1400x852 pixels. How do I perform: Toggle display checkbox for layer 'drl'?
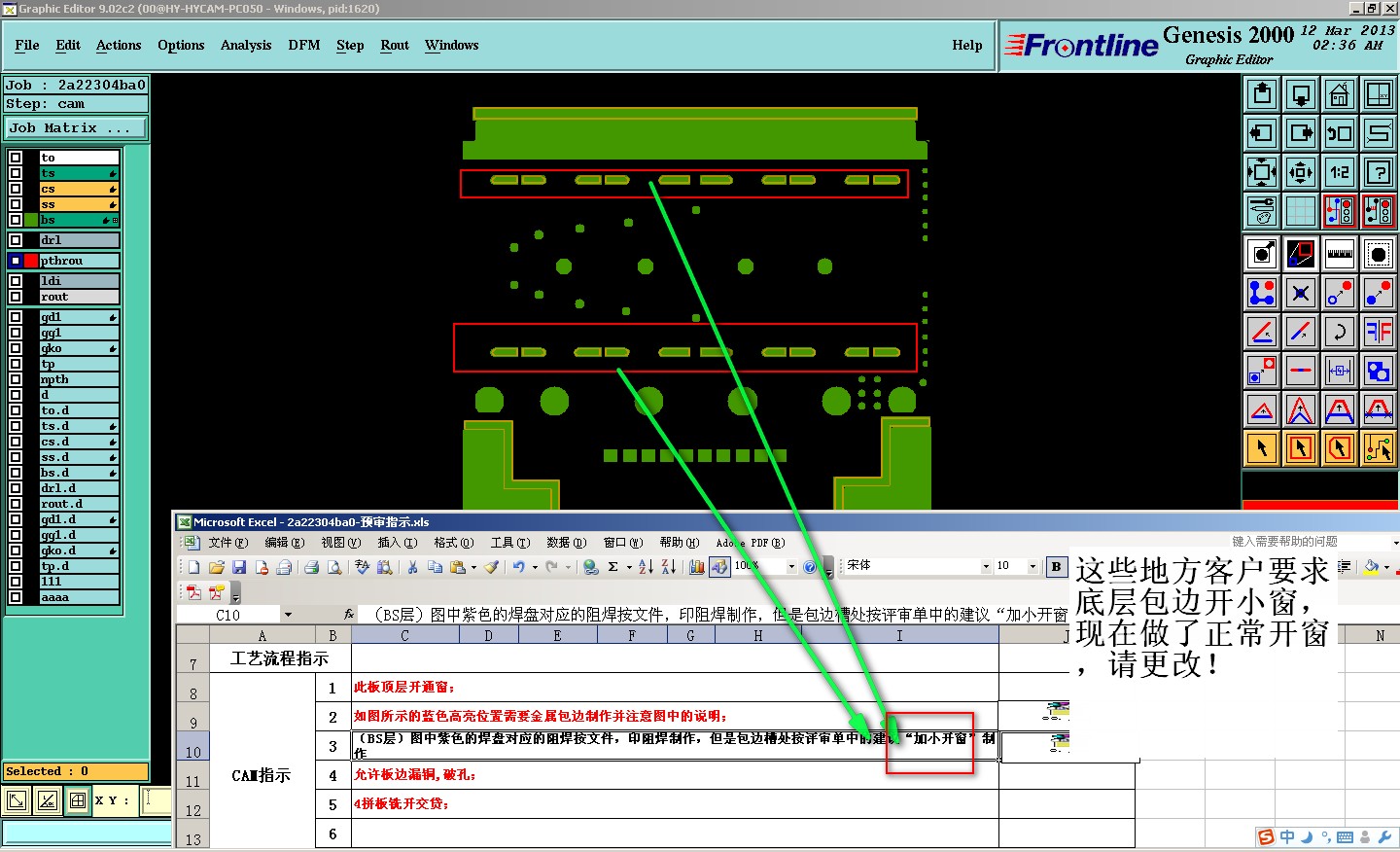tap(16, 240)
